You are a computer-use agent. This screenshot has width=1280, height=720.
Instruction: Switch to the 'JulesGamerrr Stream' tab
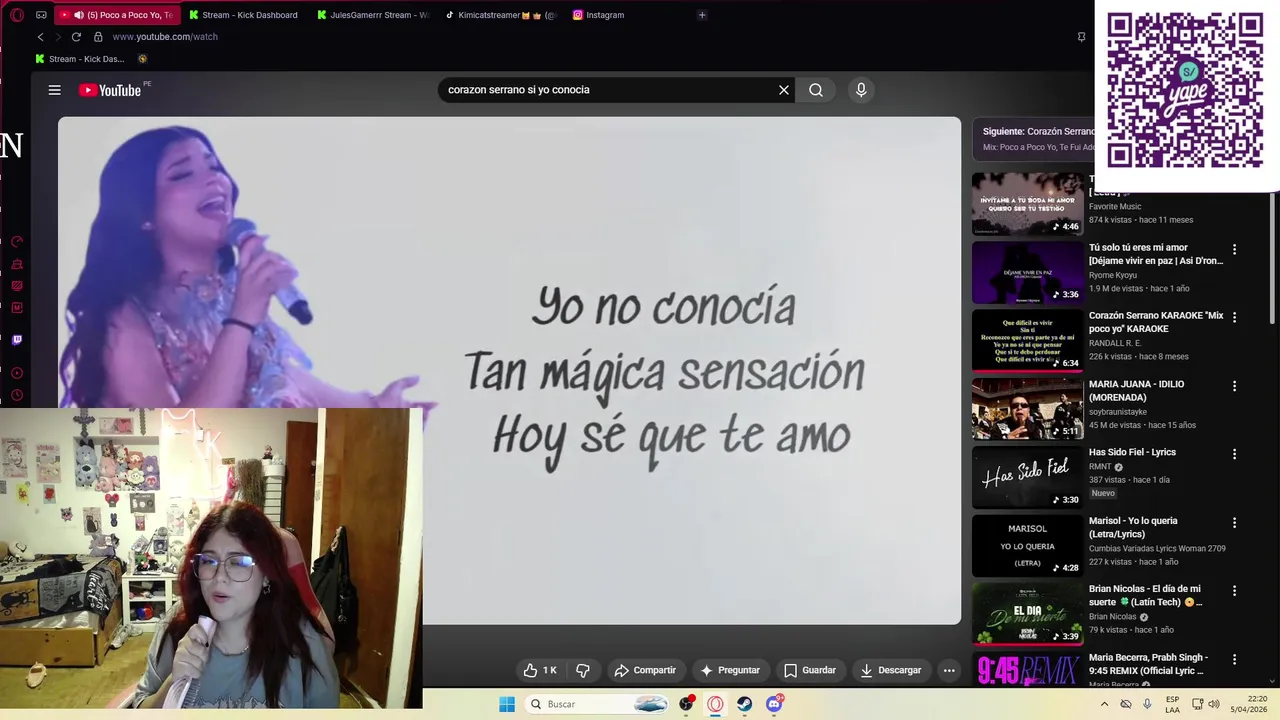click(371, 15)
